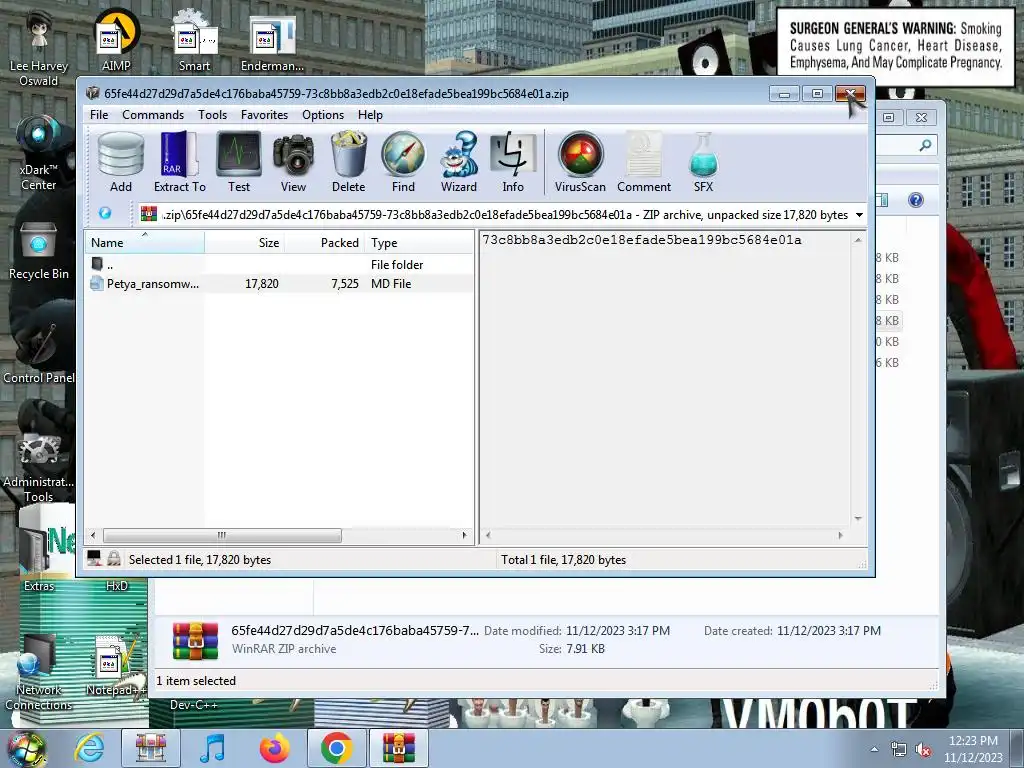The height and width of the screenshot is (768, 1024).
Task: Open the Smart desktop shortcut
Action: [194, 40]
